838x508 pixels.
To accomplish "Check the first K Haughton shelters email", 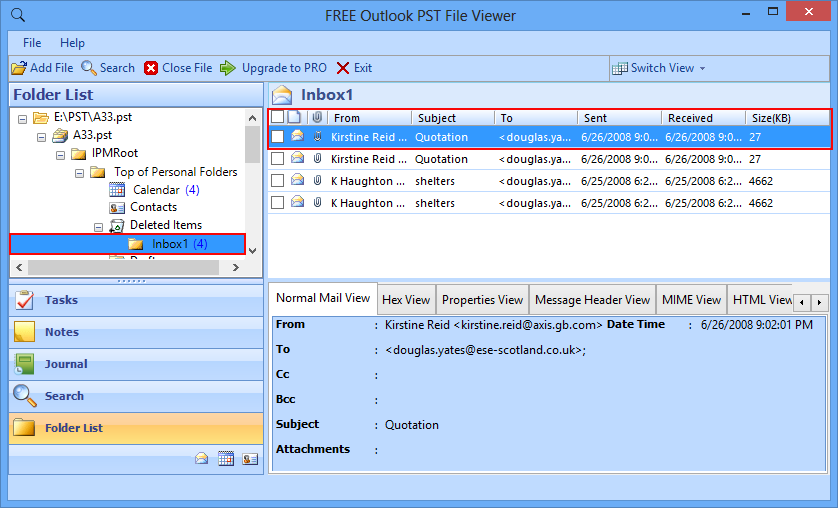I will (x=277, y=181).
